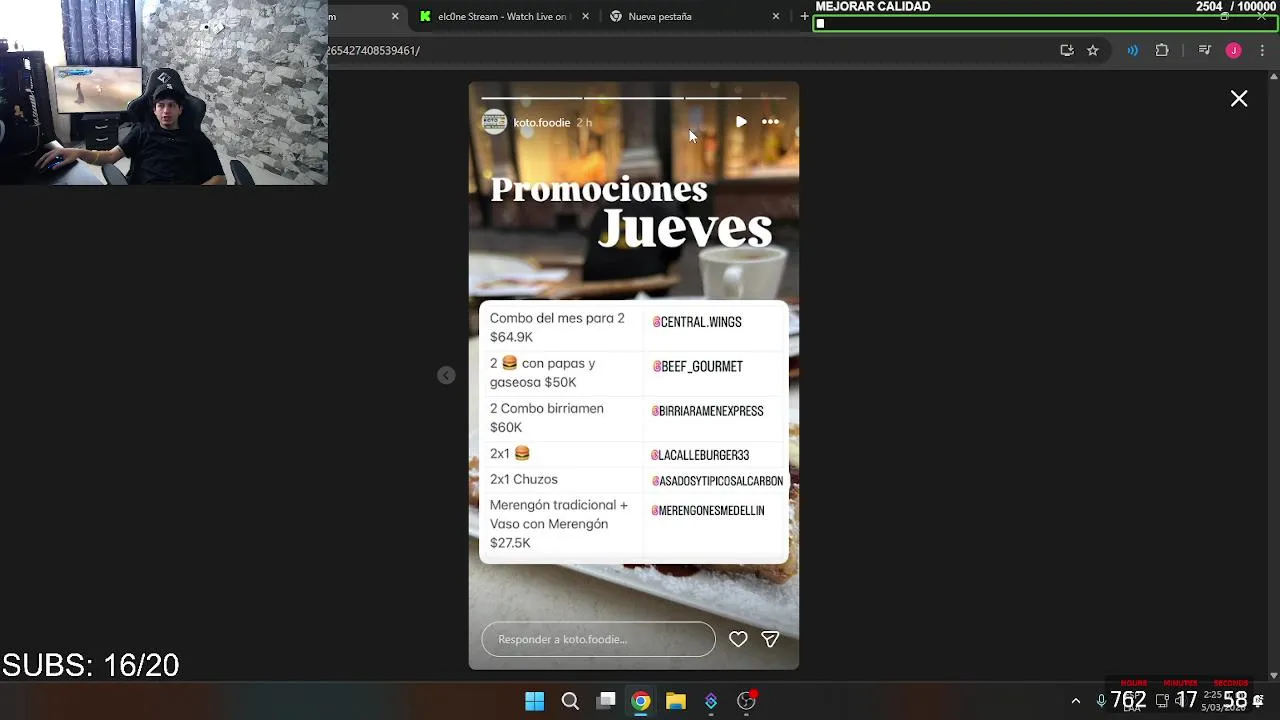1280x720 pixels.
Task: Click the reply field 'Responder a koto.foodie...'
Action: tap(598, 639)
